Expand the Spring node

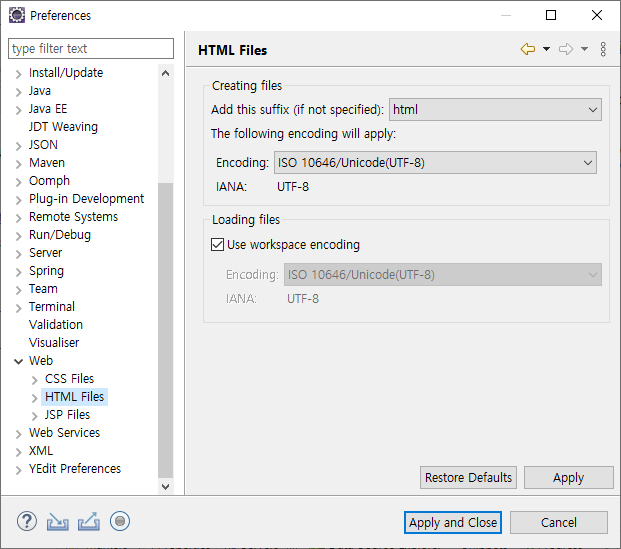coord(18,272)
